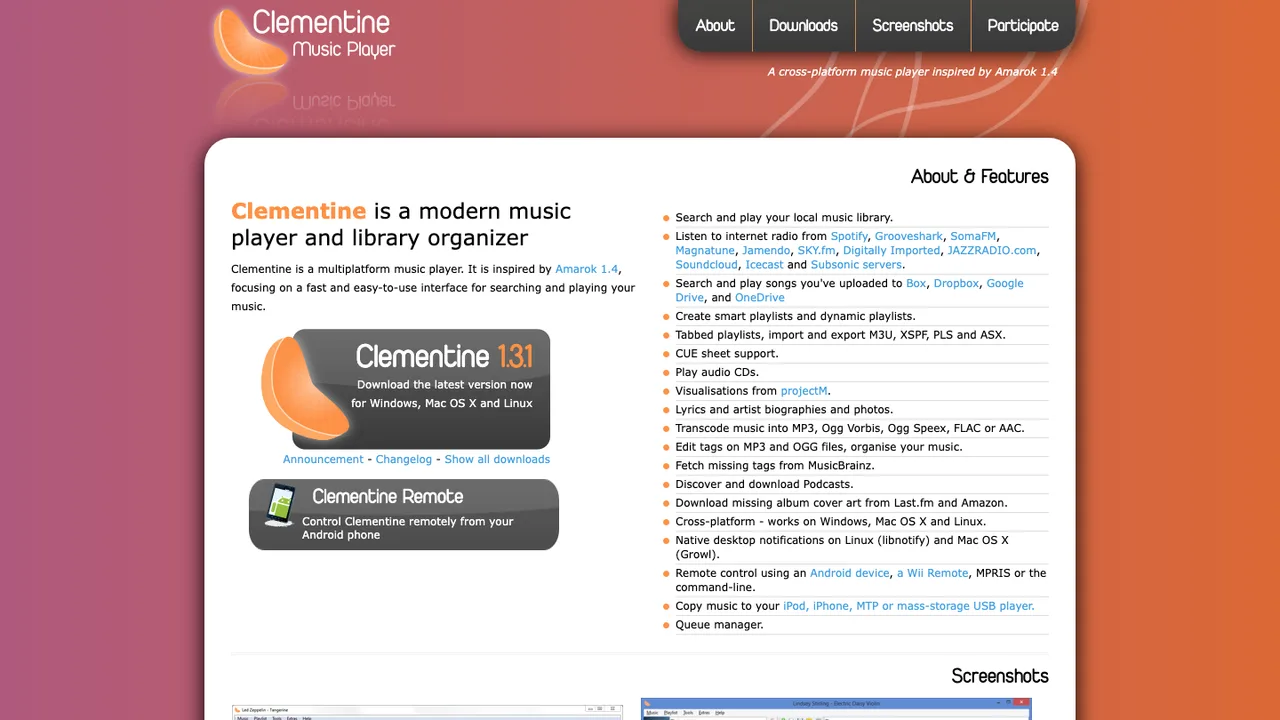Open the Digitally Imported link
The height and width of the screenshot is (720, 1280).
pos(891,250)
